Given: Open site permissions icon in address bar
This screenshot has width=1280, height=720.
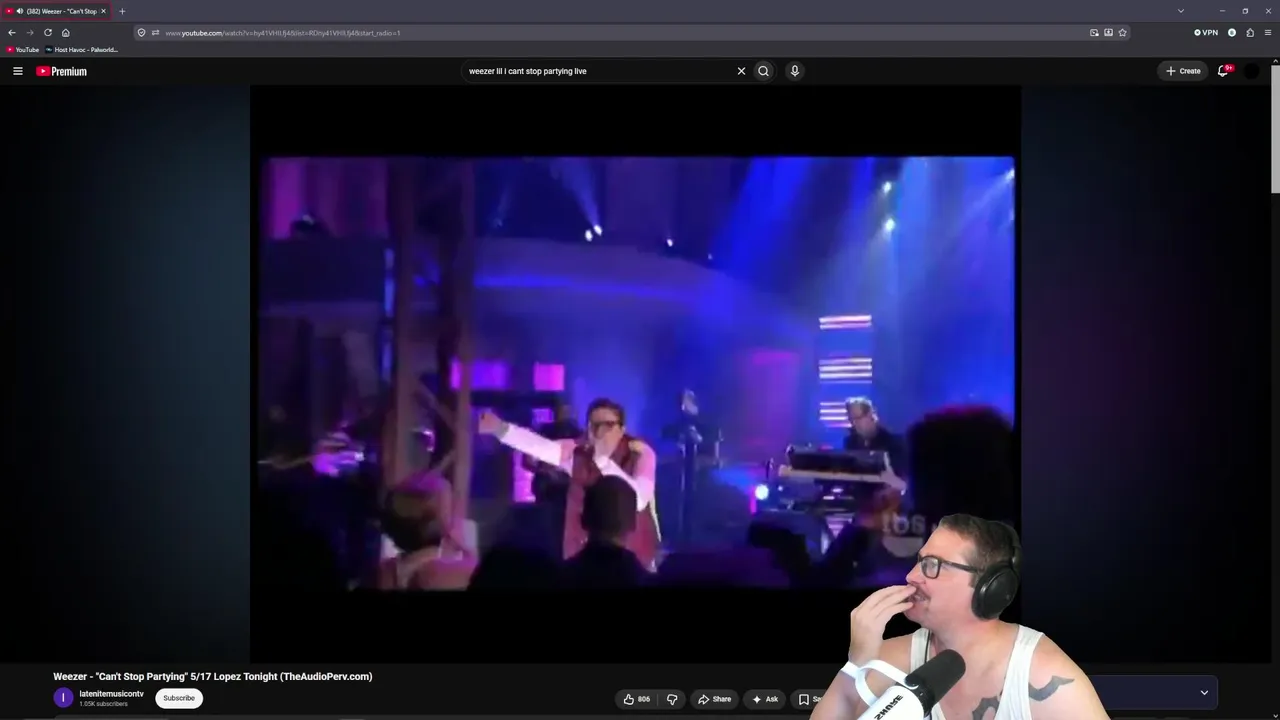Looking at the screenshot, I should pos(155,33).
